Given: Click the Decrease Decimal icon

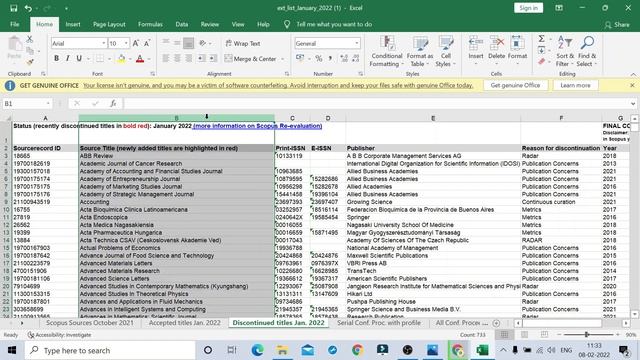Looking at the screenshot, I should [x=356, y=59].
